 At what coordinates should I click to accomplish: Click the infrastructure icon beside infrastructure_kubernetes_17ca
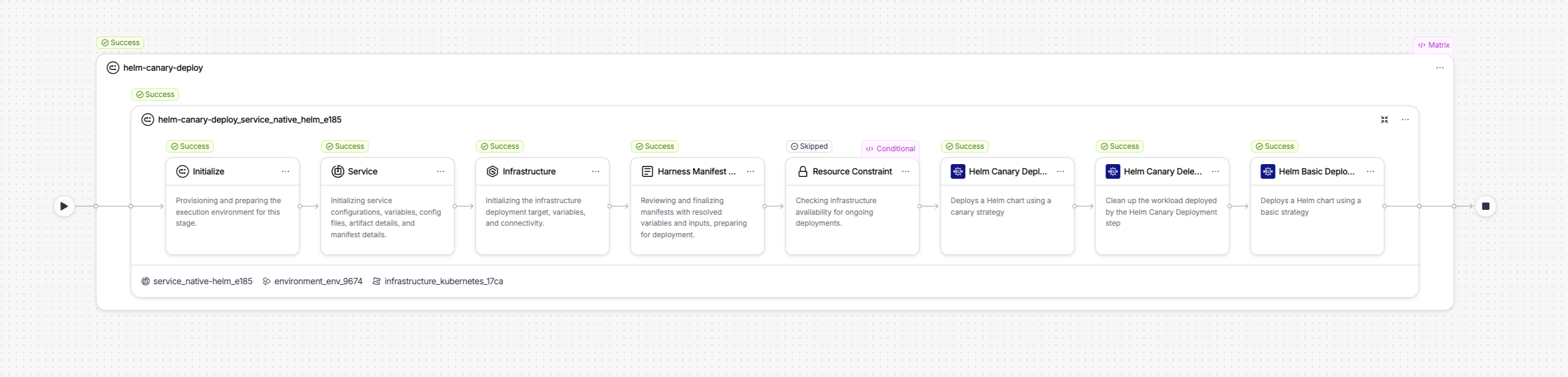click(x=376, y=281)
